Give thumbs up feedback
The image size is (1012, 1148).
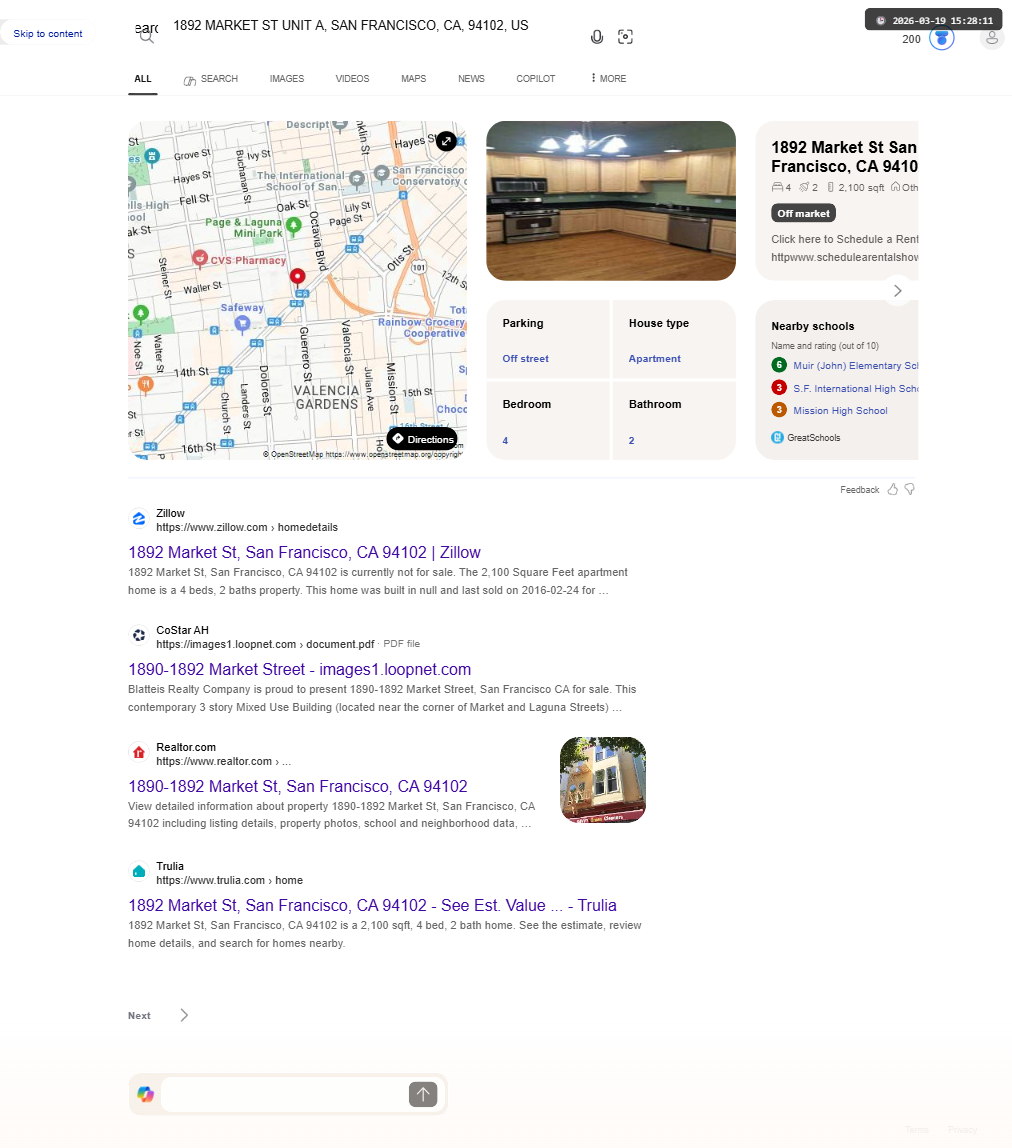[893, 489]
